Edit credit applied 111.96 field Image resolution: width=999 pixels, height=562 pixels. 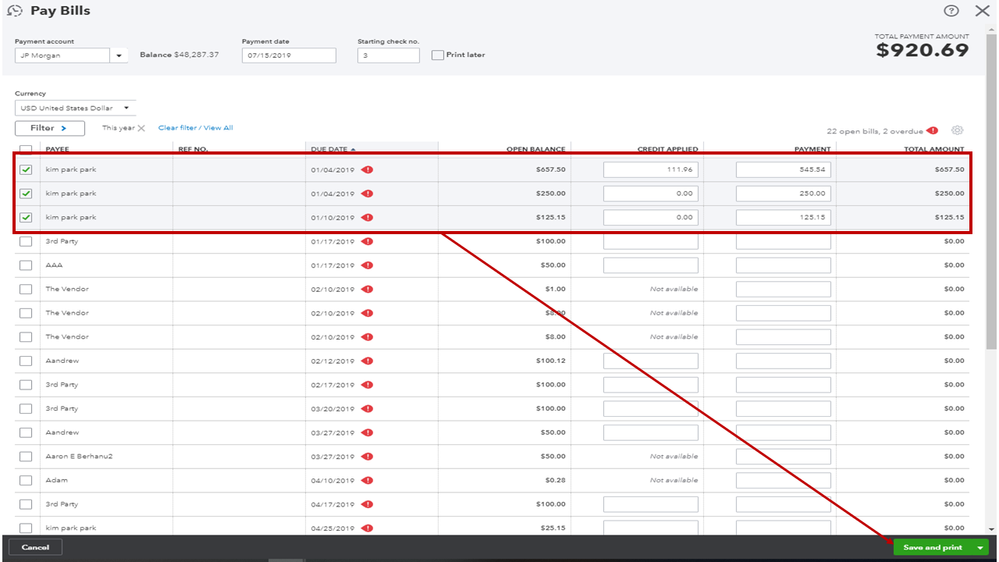coord(650,169)
